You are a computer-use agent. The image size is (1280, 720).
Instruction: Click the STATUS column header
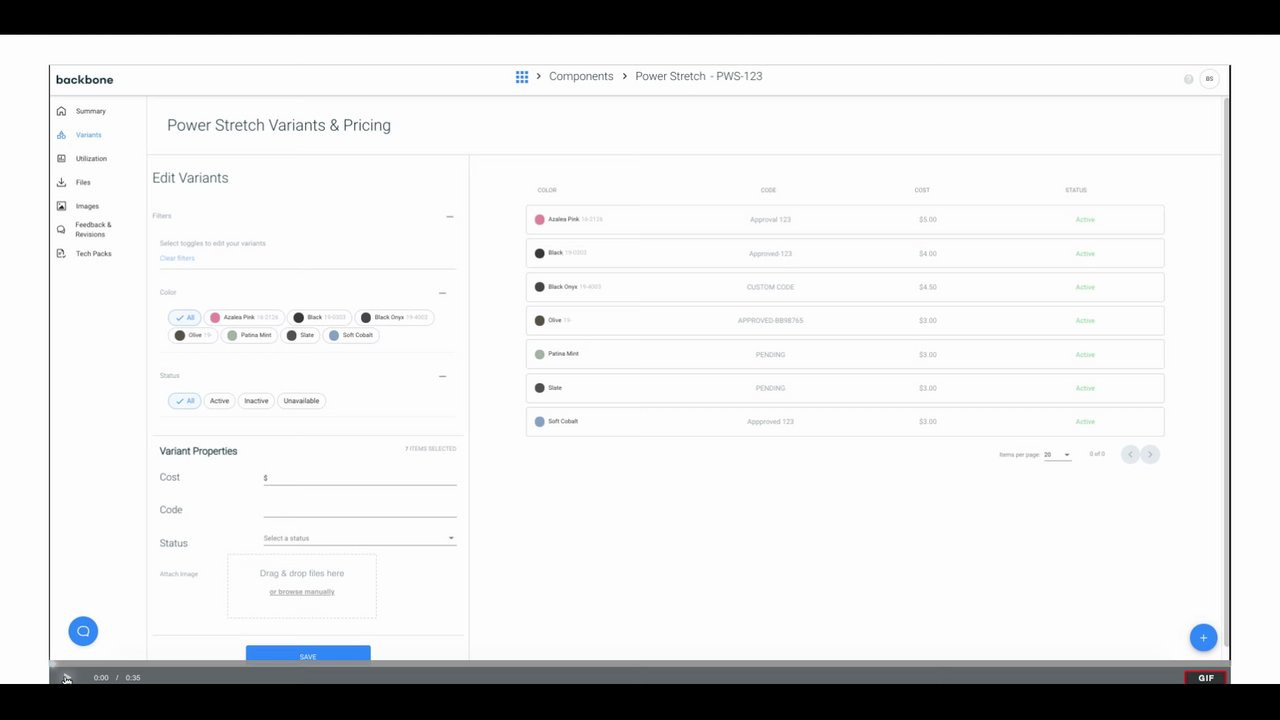tap(1076, 190)
